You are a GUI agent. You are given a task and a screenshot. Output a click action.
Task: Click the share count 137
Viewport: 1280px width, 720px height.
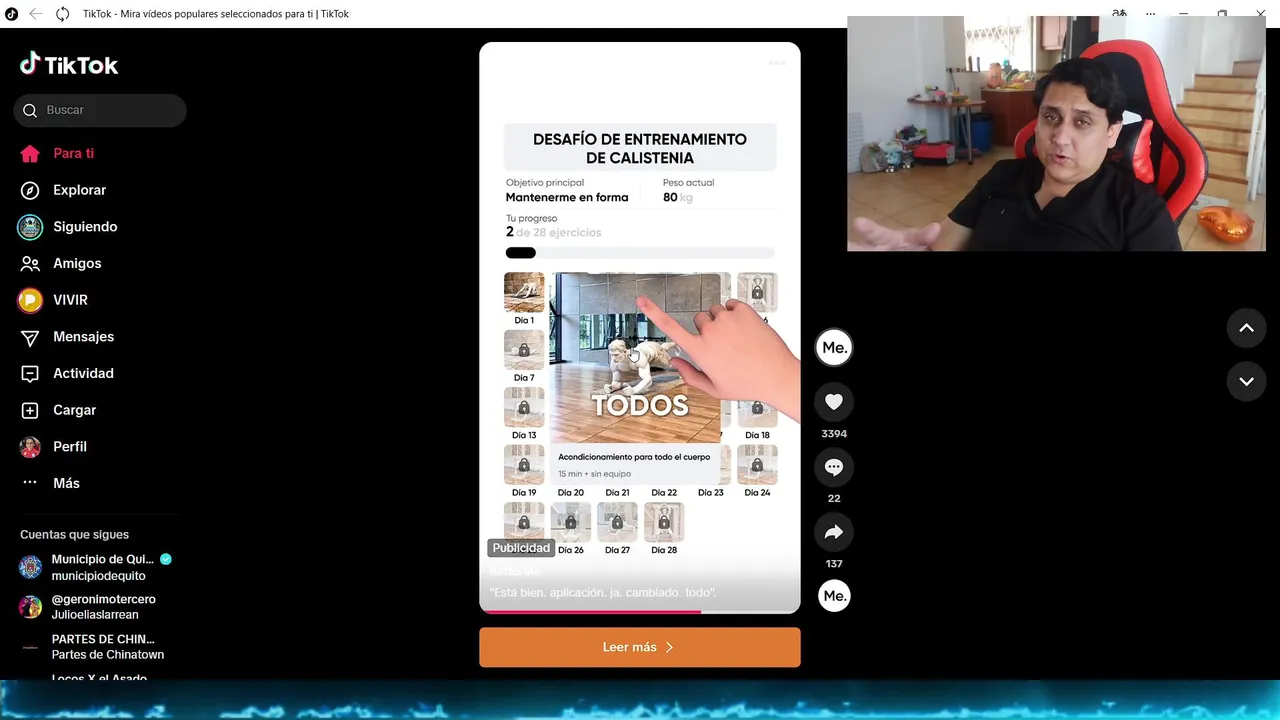pyautogui.click(x=834, y=564)
